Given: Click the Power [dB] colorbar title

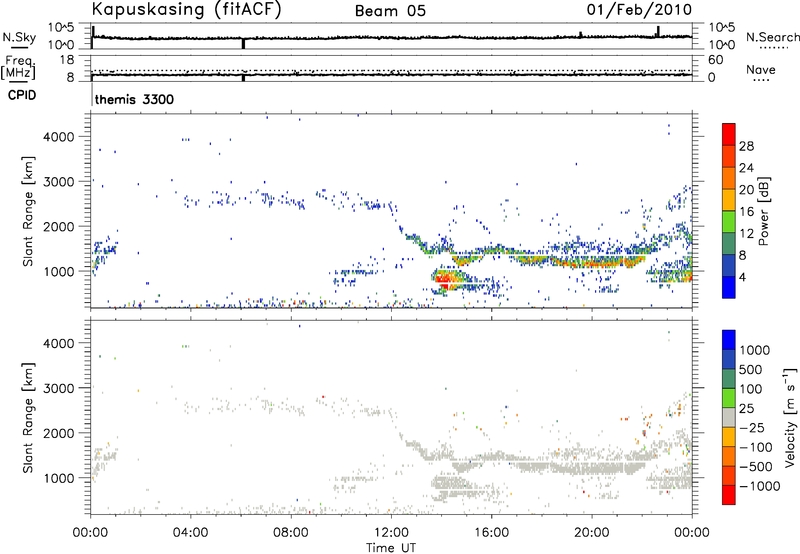Looking at the screenshot, I should pos(764,211).
